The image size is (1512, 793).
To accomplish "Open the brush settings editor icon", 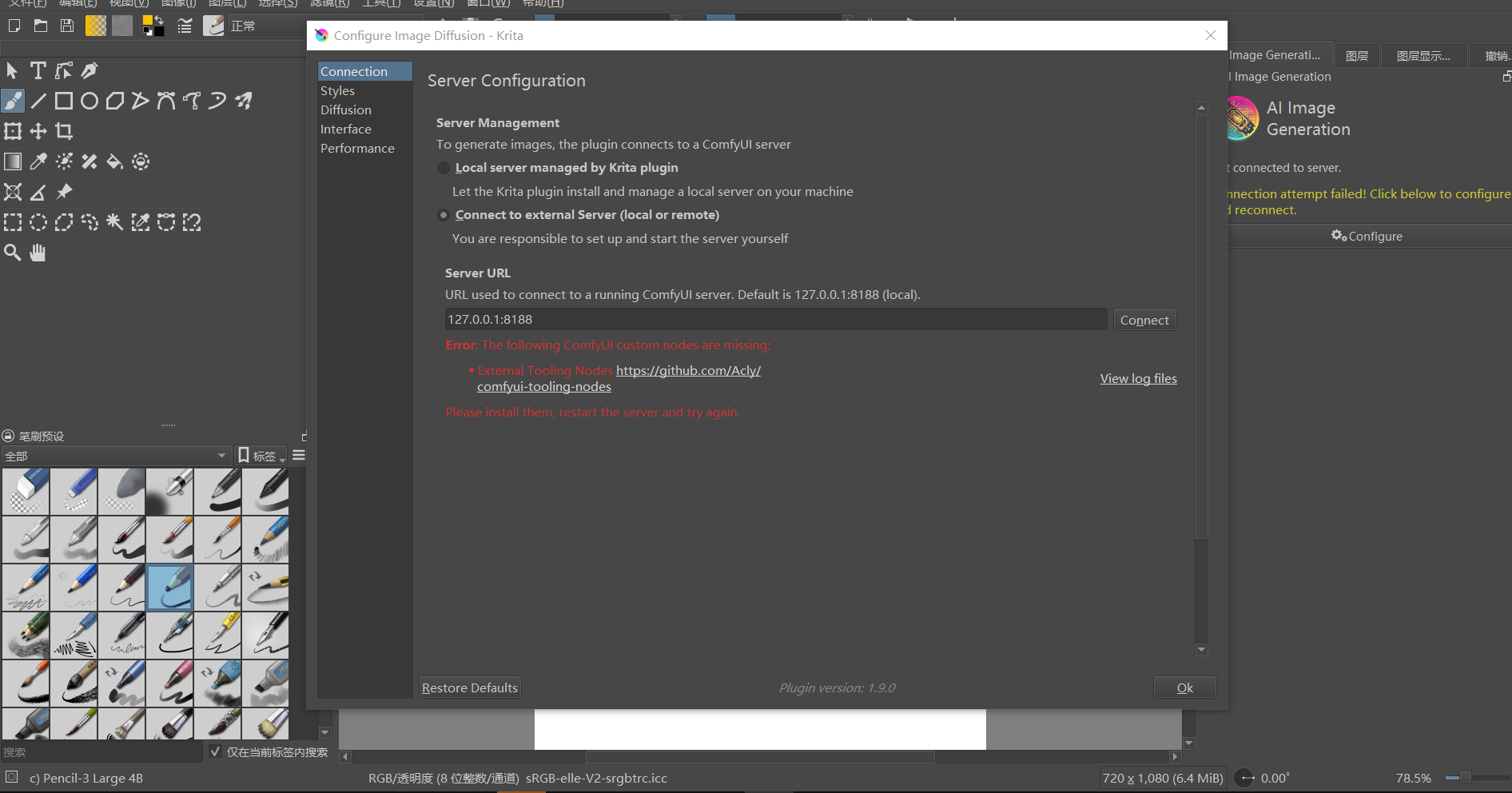I will pos(185,26).
